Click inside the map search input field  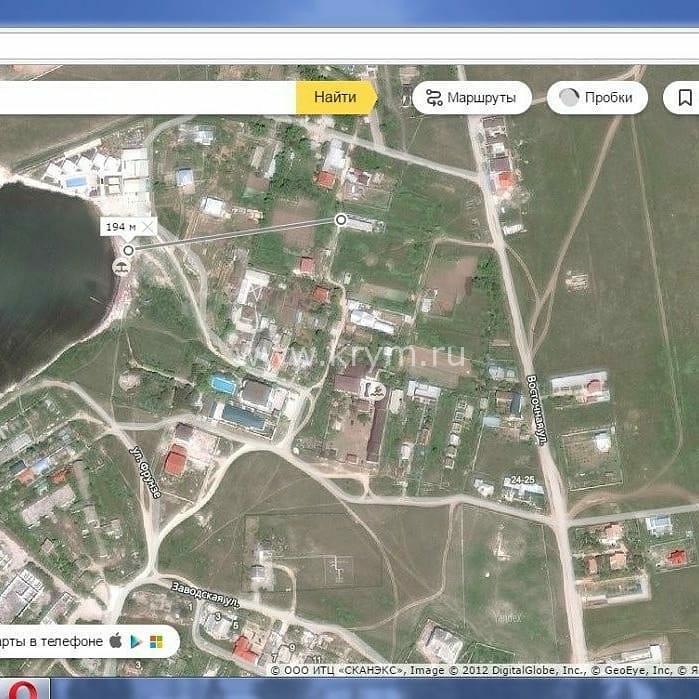[150, 98]
